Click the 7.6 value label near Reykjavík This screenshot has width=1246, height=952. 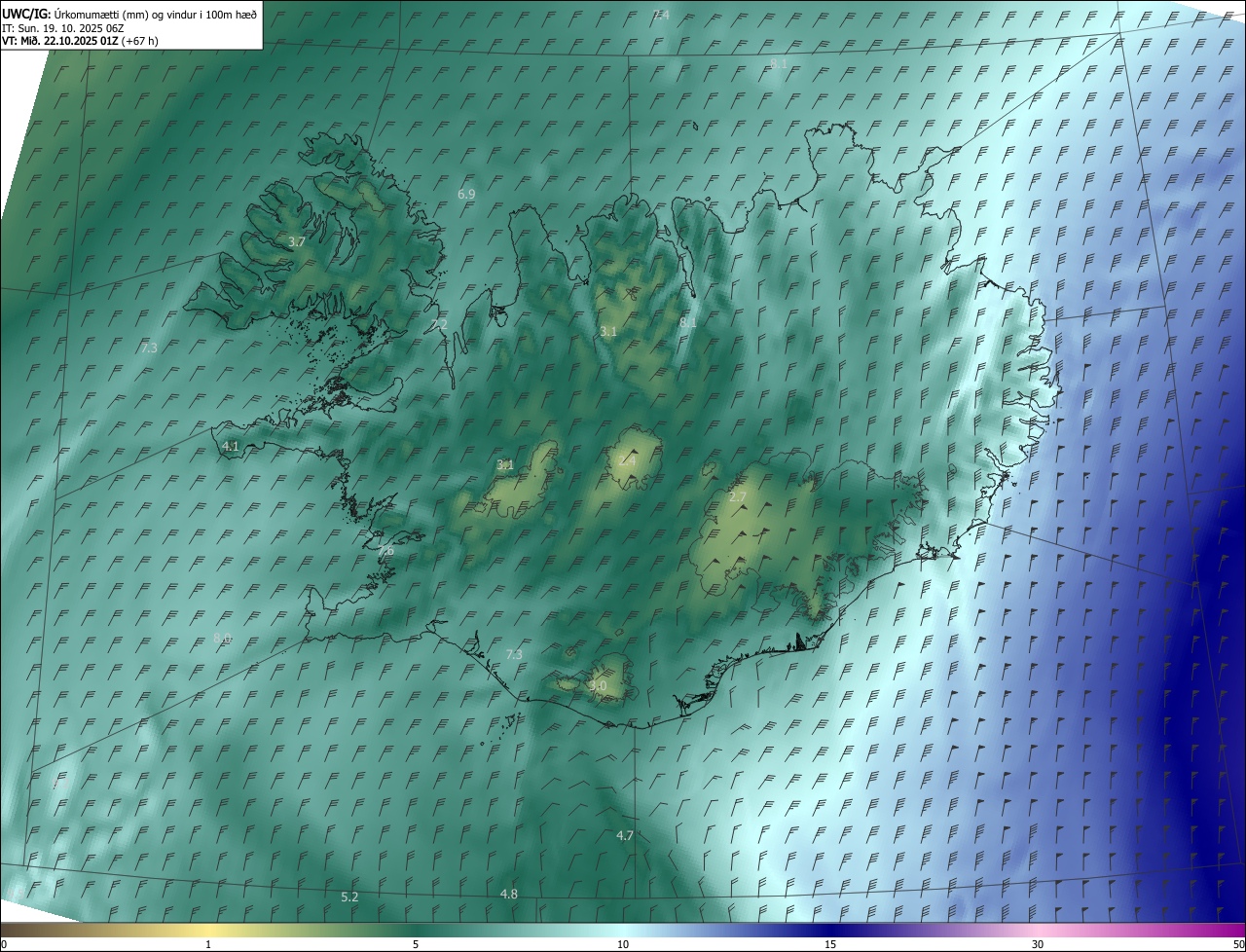[x=385, y=551]
